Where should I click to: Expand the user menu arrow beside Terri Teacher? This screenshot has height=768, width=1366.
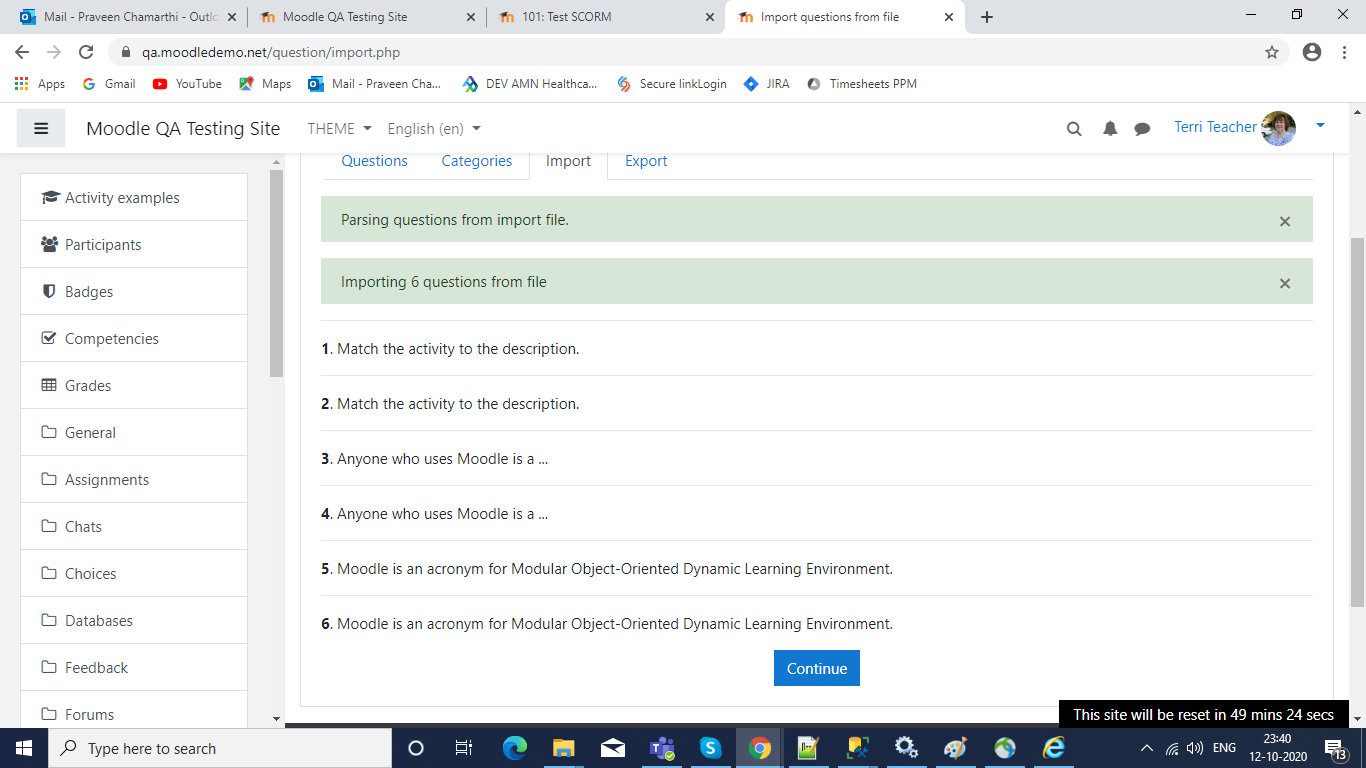pyautogui.click(x=1320, y=126)
